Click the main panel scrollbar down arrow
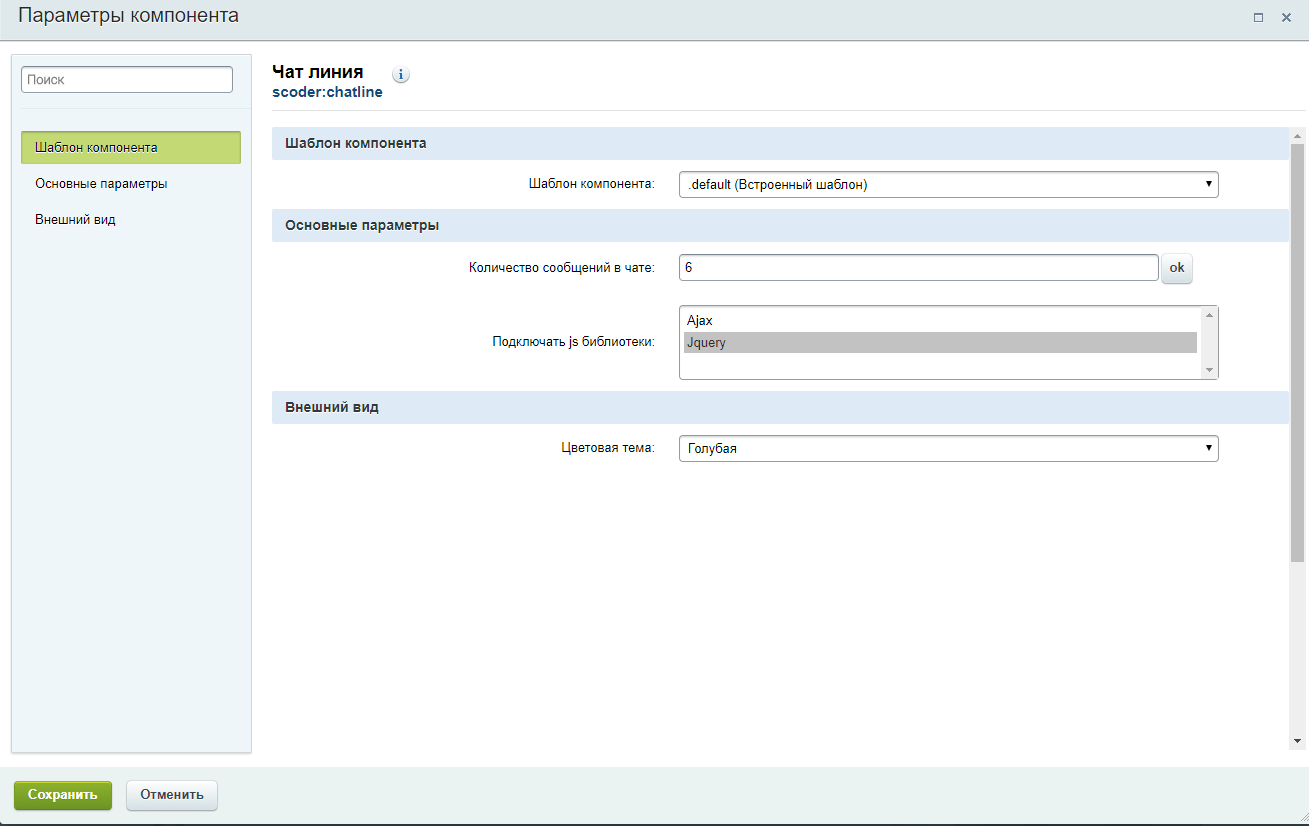This screenshot has height=826, width=1309. click(x=1297, y=741)
